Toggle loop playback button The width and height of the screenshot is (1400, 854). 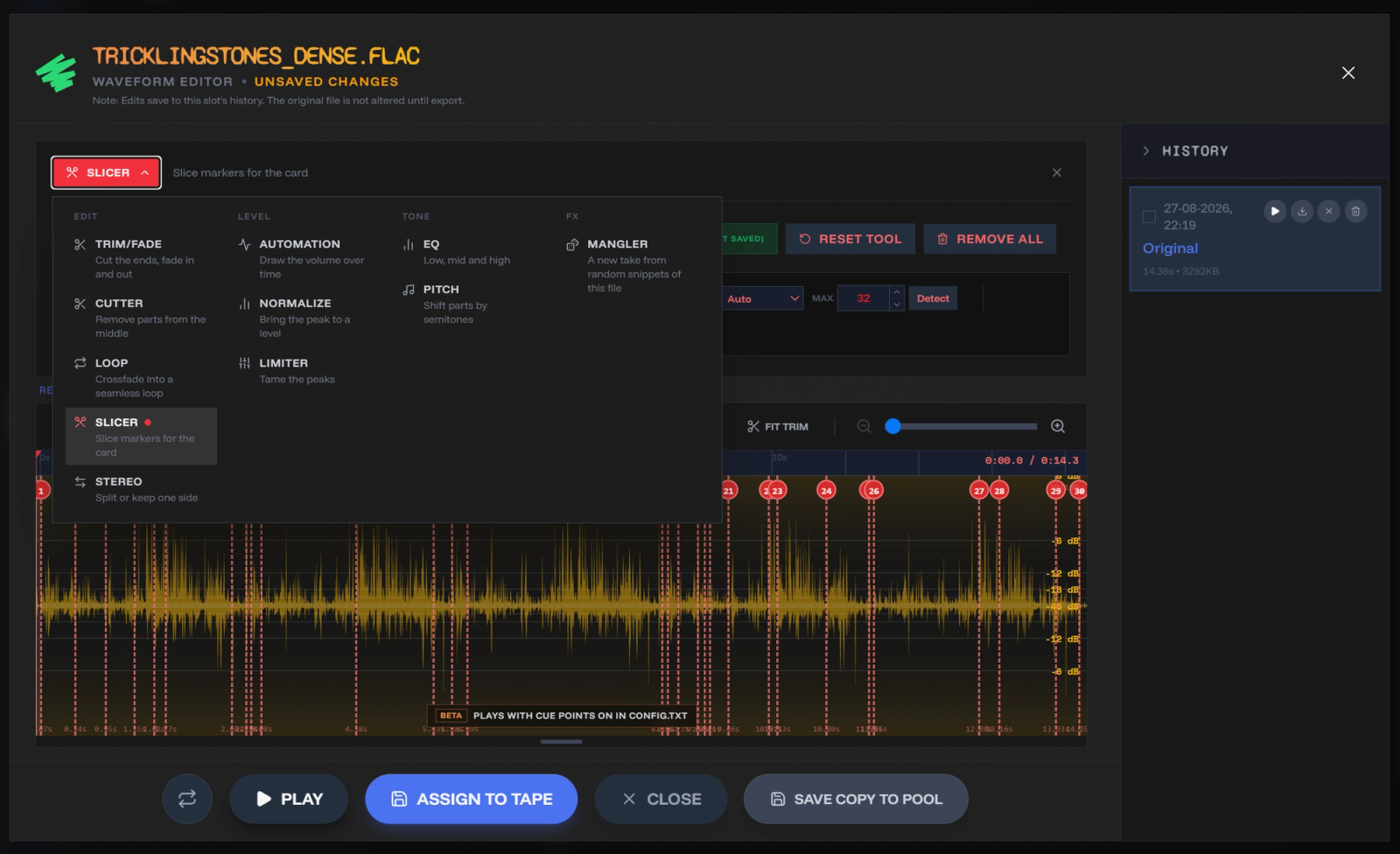187,799
